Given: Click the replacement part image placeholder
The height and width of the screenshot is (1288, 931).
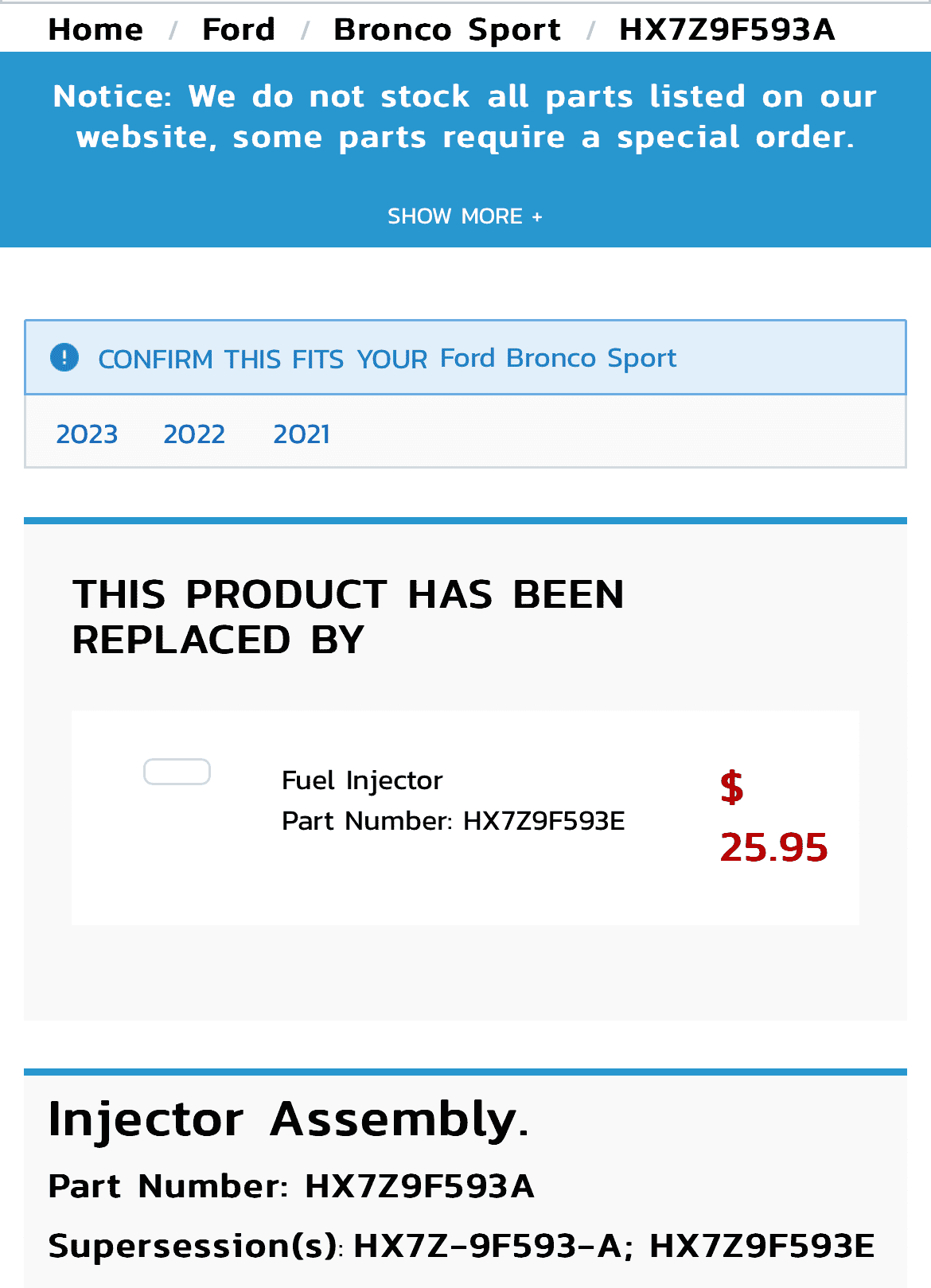Looking at the screenshot, I should [177, 772].
